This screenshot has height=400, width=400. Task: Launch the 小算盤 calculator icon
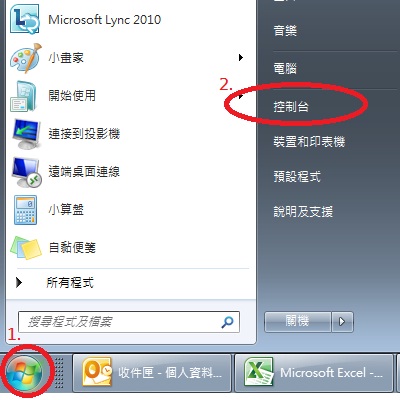(25, 210)
